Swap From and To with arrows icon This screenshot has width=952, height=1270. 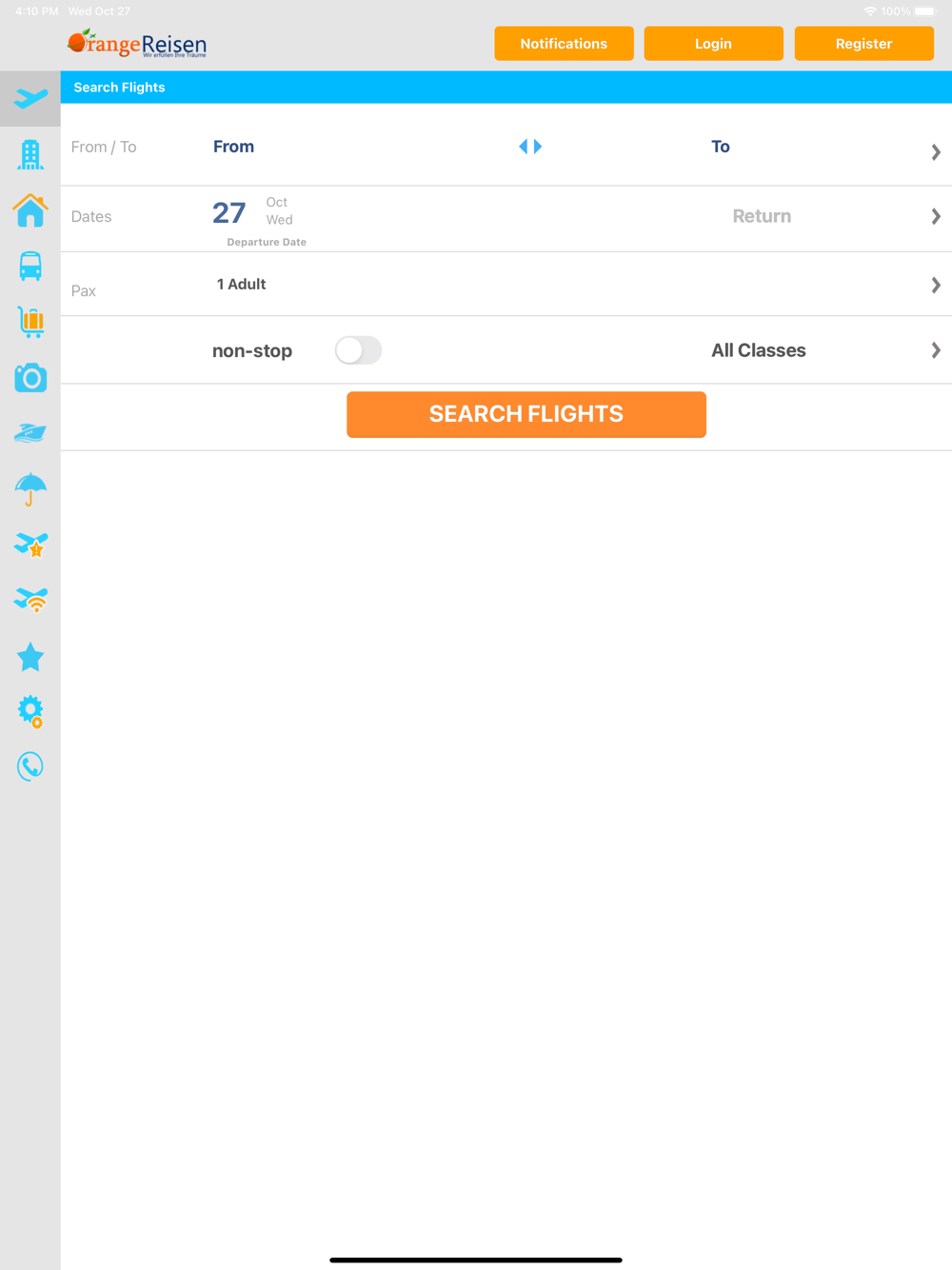(x=530, y=147)
